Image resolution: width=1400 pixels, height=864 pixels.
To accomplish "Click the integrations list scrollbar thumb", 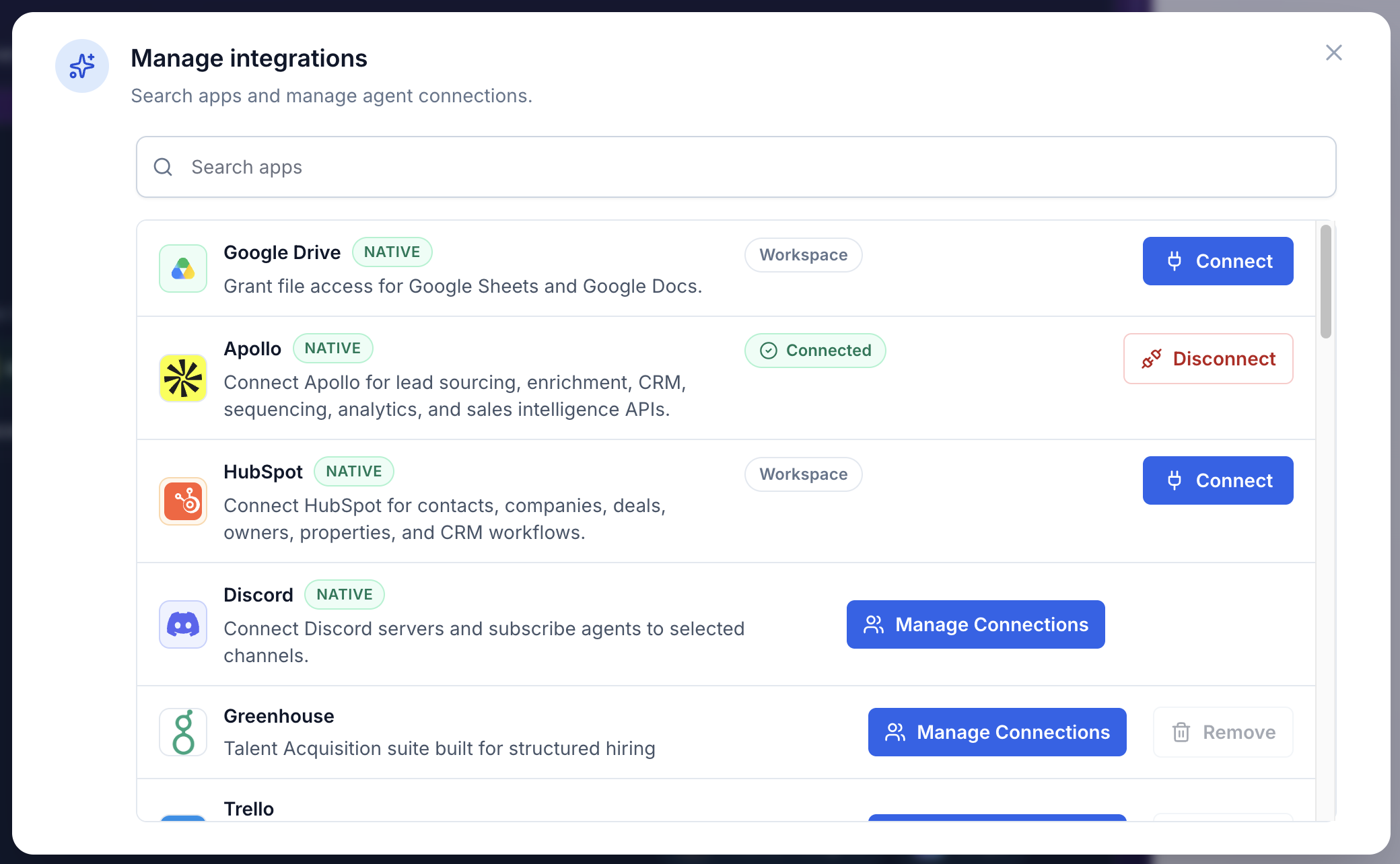I will pyautogui.click(x=1325, y=281).
